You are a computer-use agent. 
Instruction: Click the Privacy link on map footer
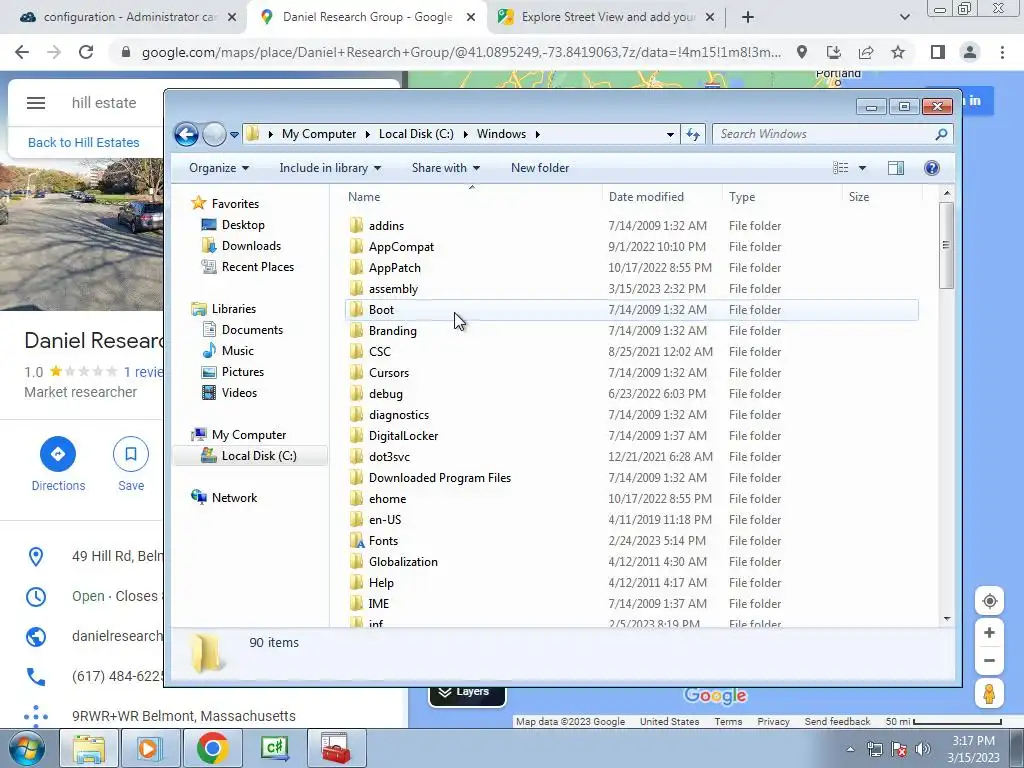click(773, 722)
